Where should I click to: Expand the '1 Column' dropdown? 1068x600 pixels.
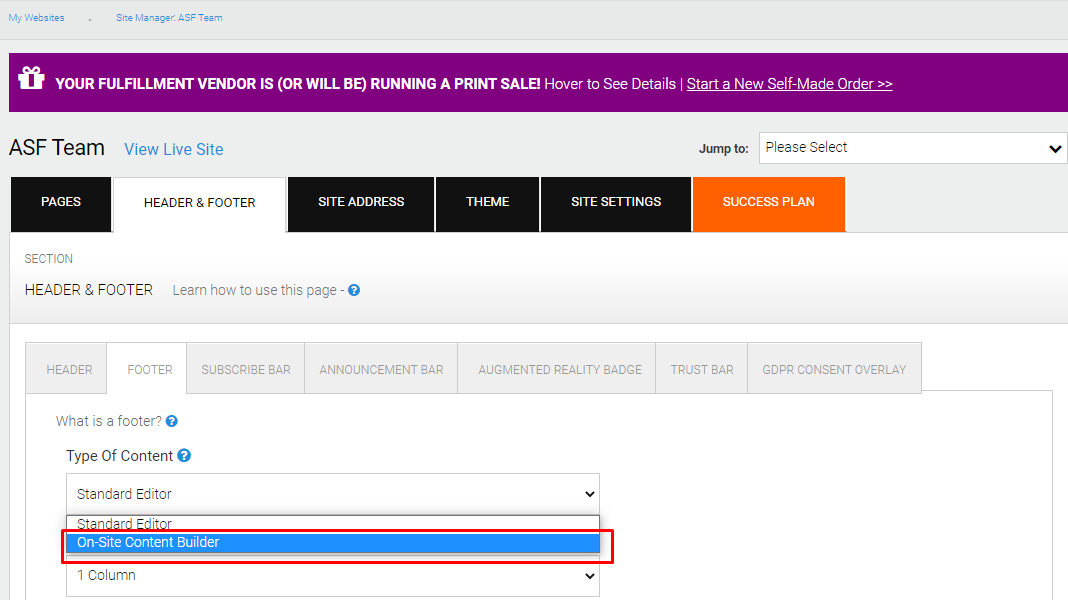coord(332,575)
